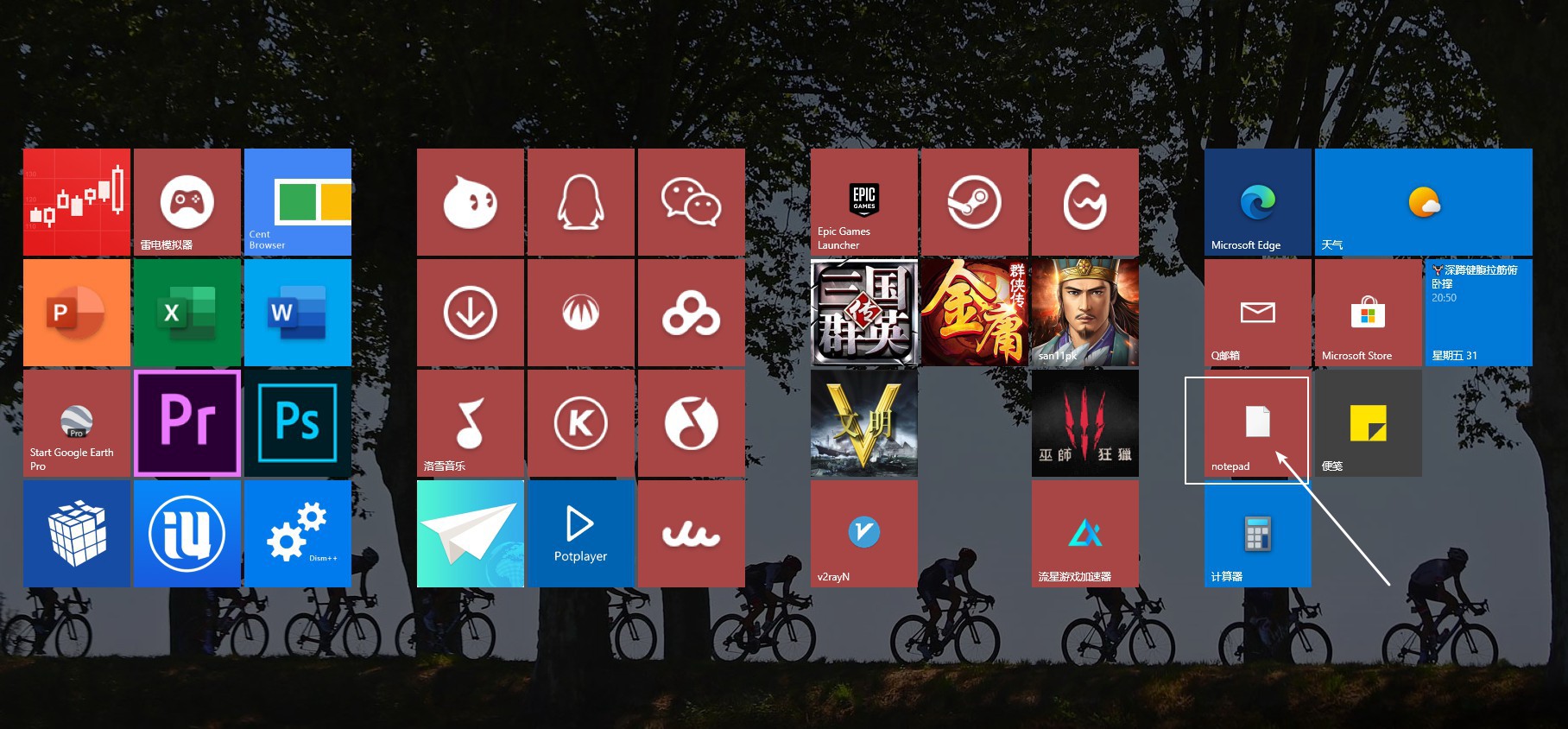Launch the QQ penguin tile

click(x=581, y=202)
